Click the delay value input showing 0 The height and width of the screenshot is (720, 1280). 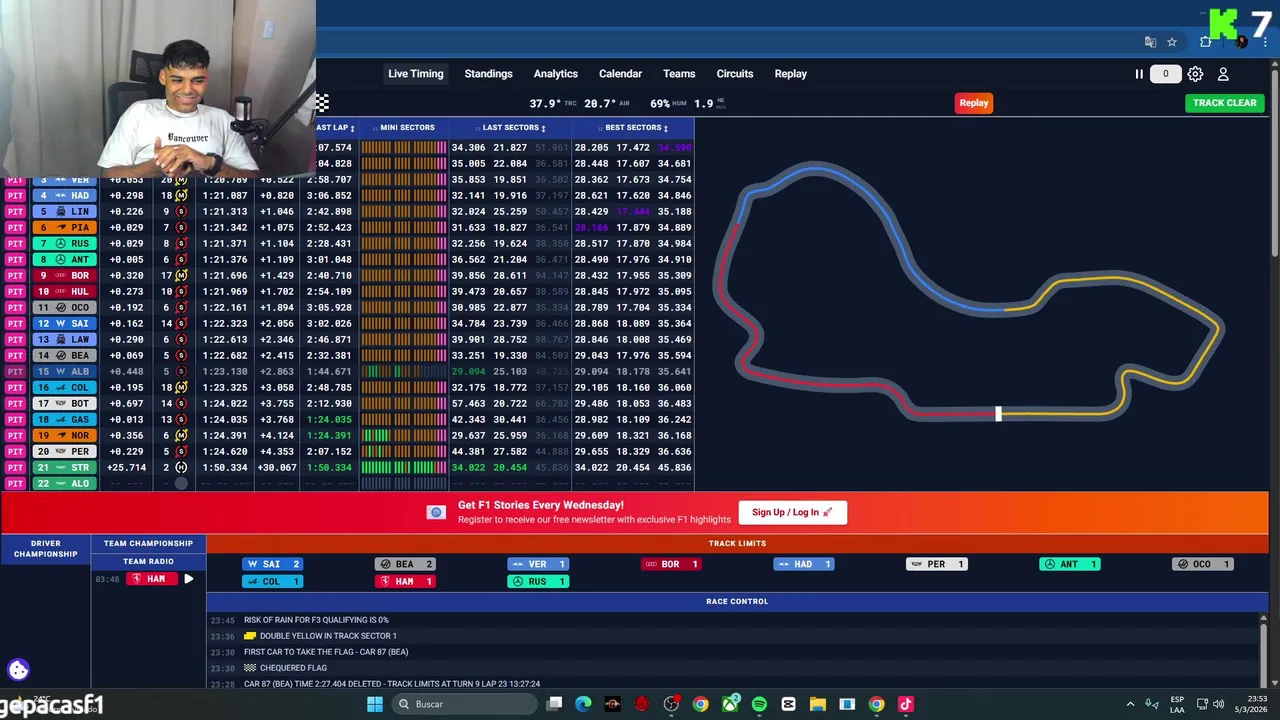click(1165, 74)
